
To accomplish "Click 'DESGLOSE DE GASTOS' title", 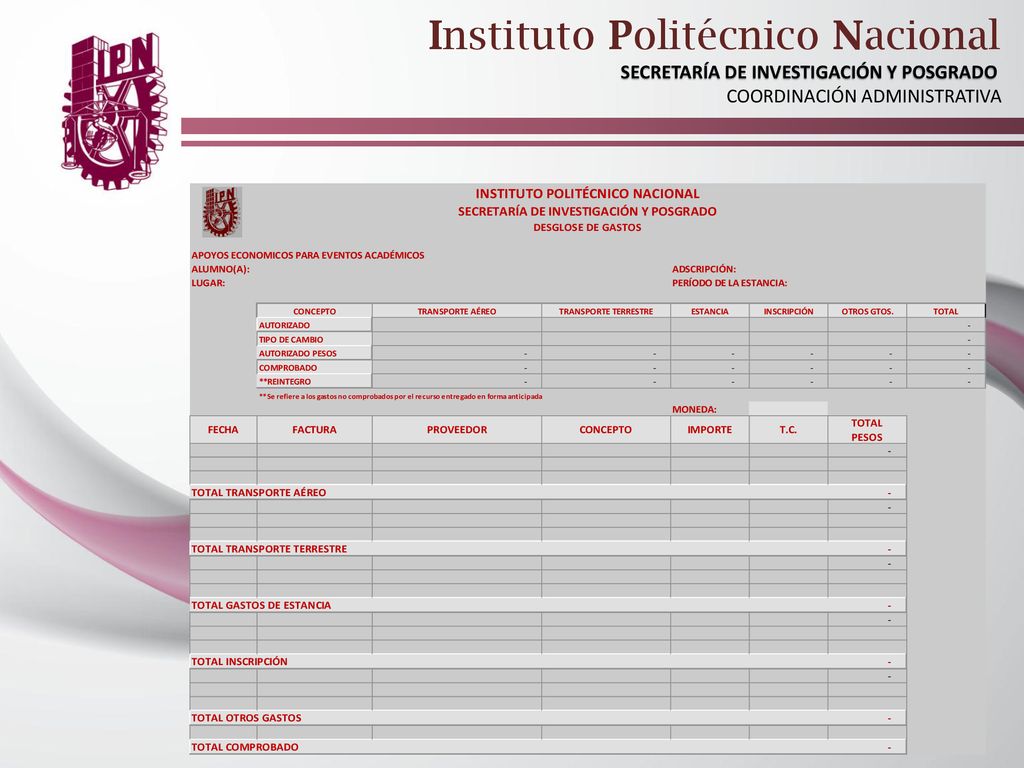I will 587,228.
